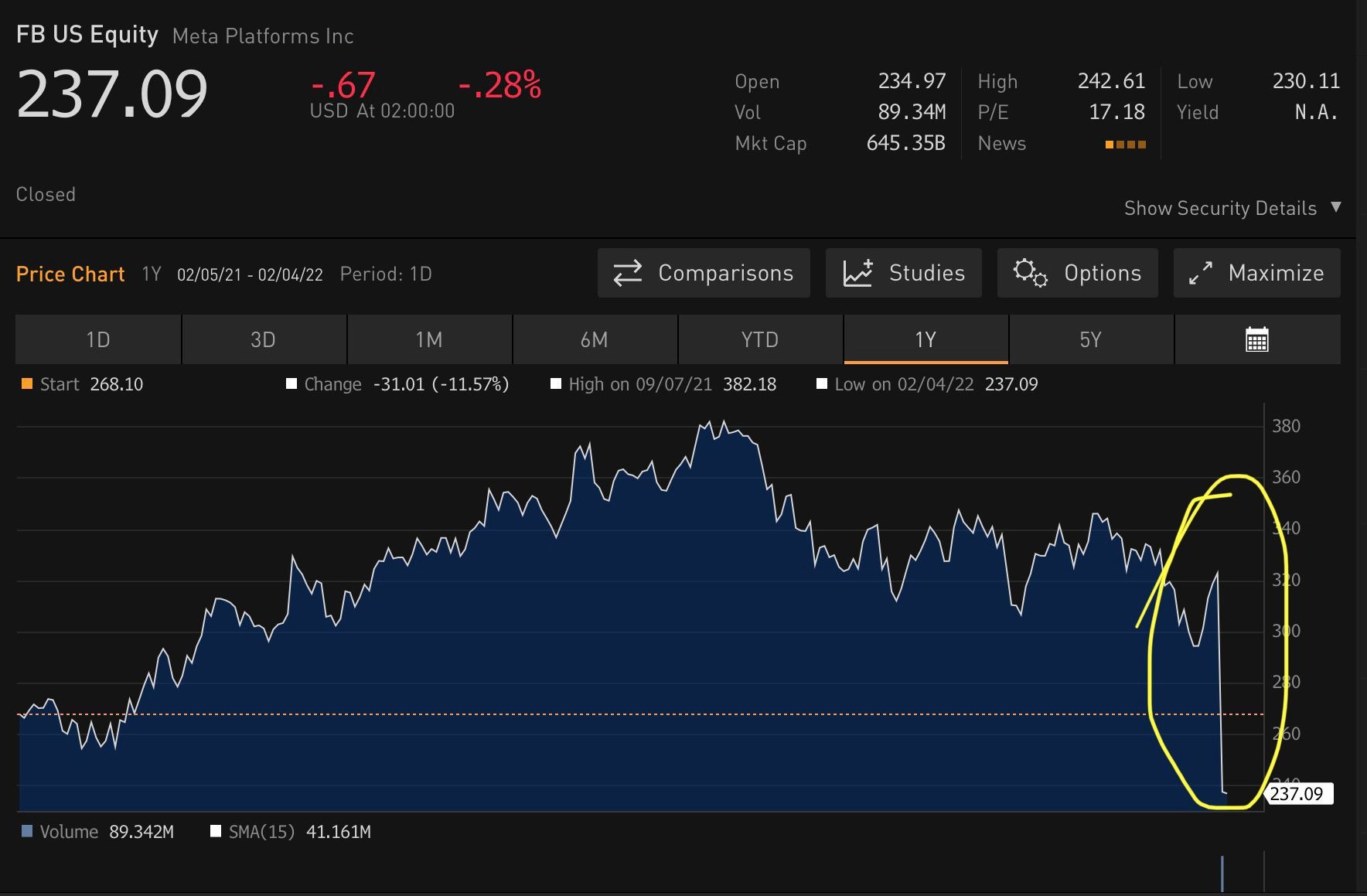Image resolution: width=1367 pixels, height=896 pixels.
Task: Expand Show Security Details arrow
Action: click(x=1335, y=207)
